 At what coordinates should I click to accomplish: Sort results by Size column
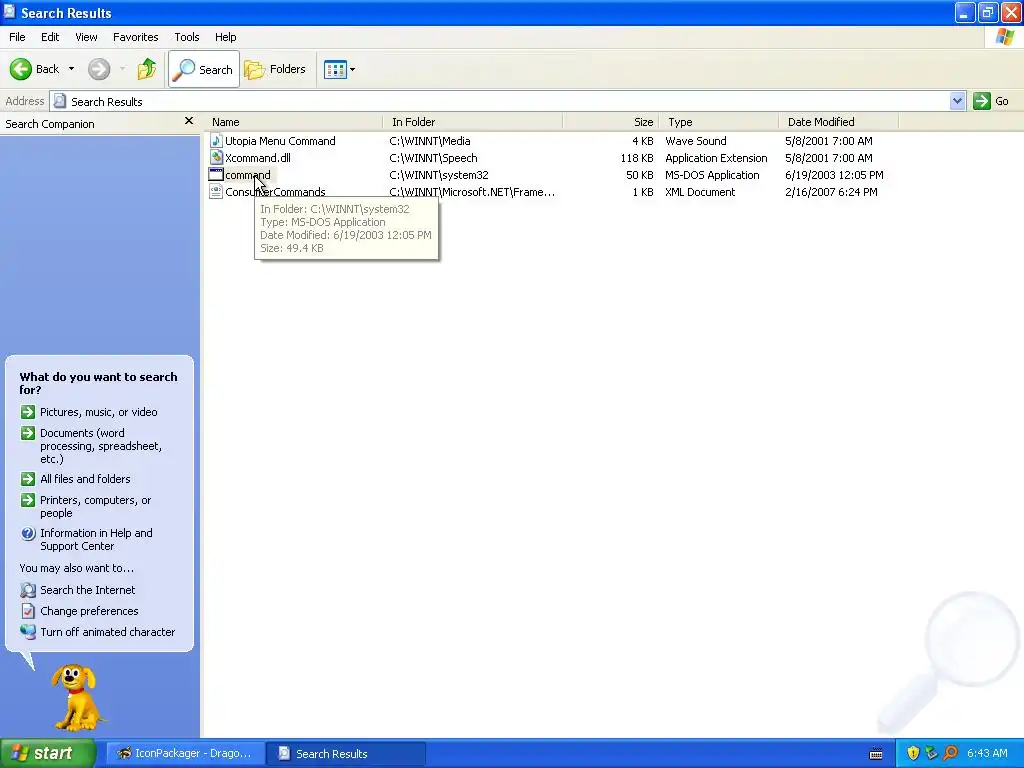coord(611,122)
